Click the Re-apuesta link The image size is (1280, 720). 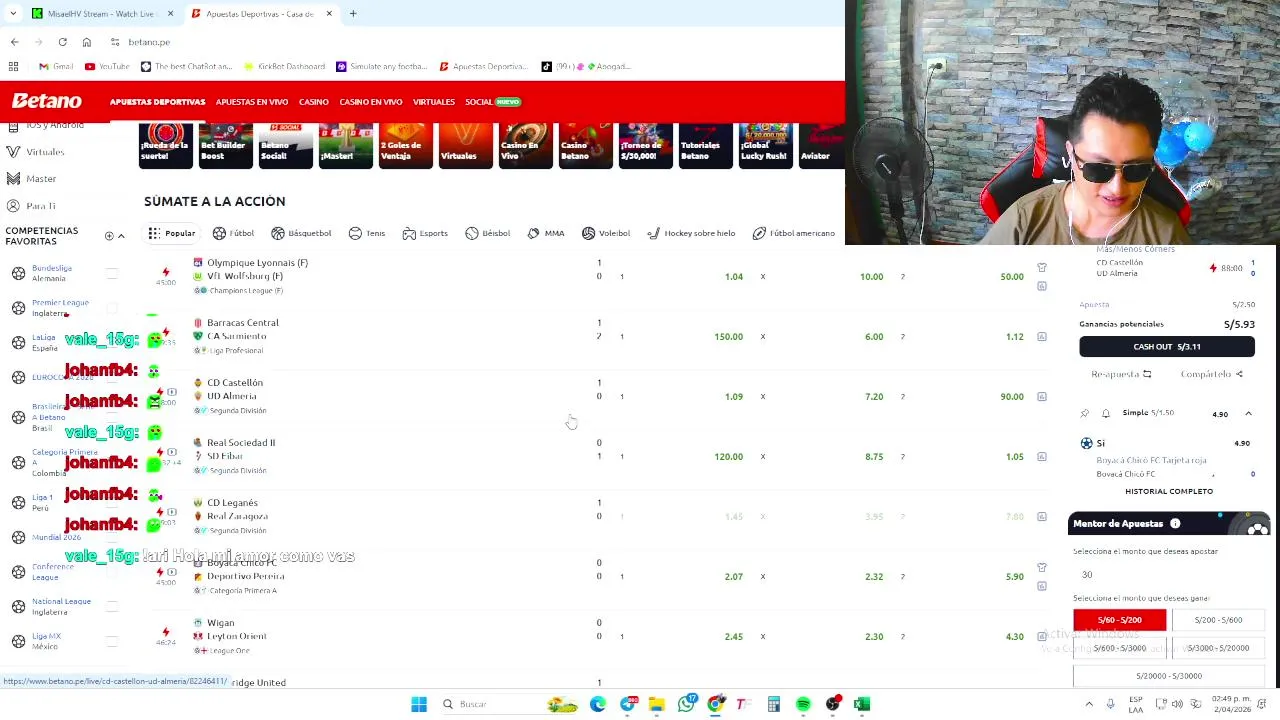point(1121,374)
